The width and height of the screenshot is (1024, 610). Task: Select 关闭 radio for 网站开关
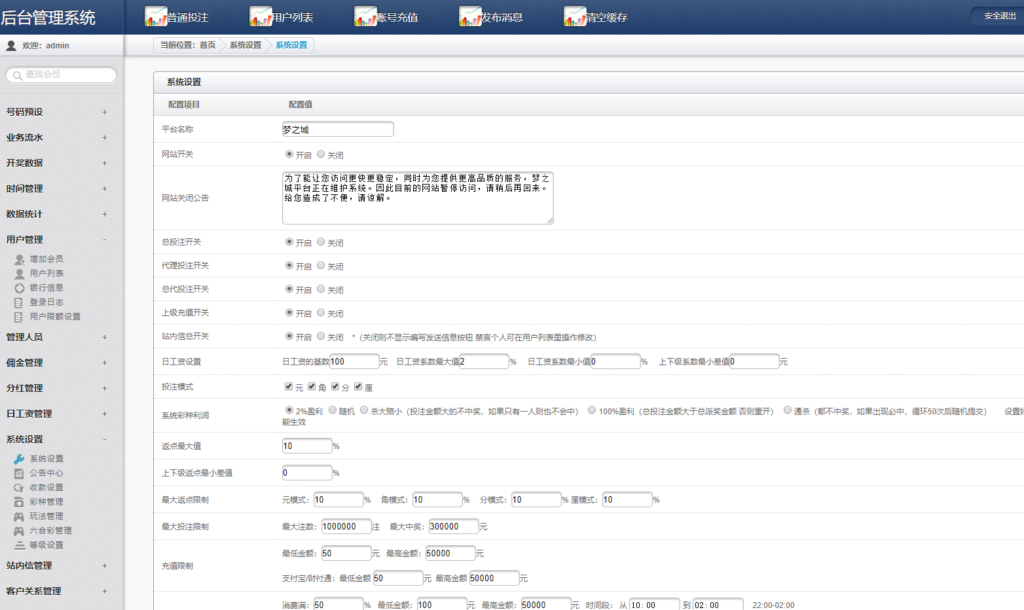pyautogui.click(x=321, y=155)
